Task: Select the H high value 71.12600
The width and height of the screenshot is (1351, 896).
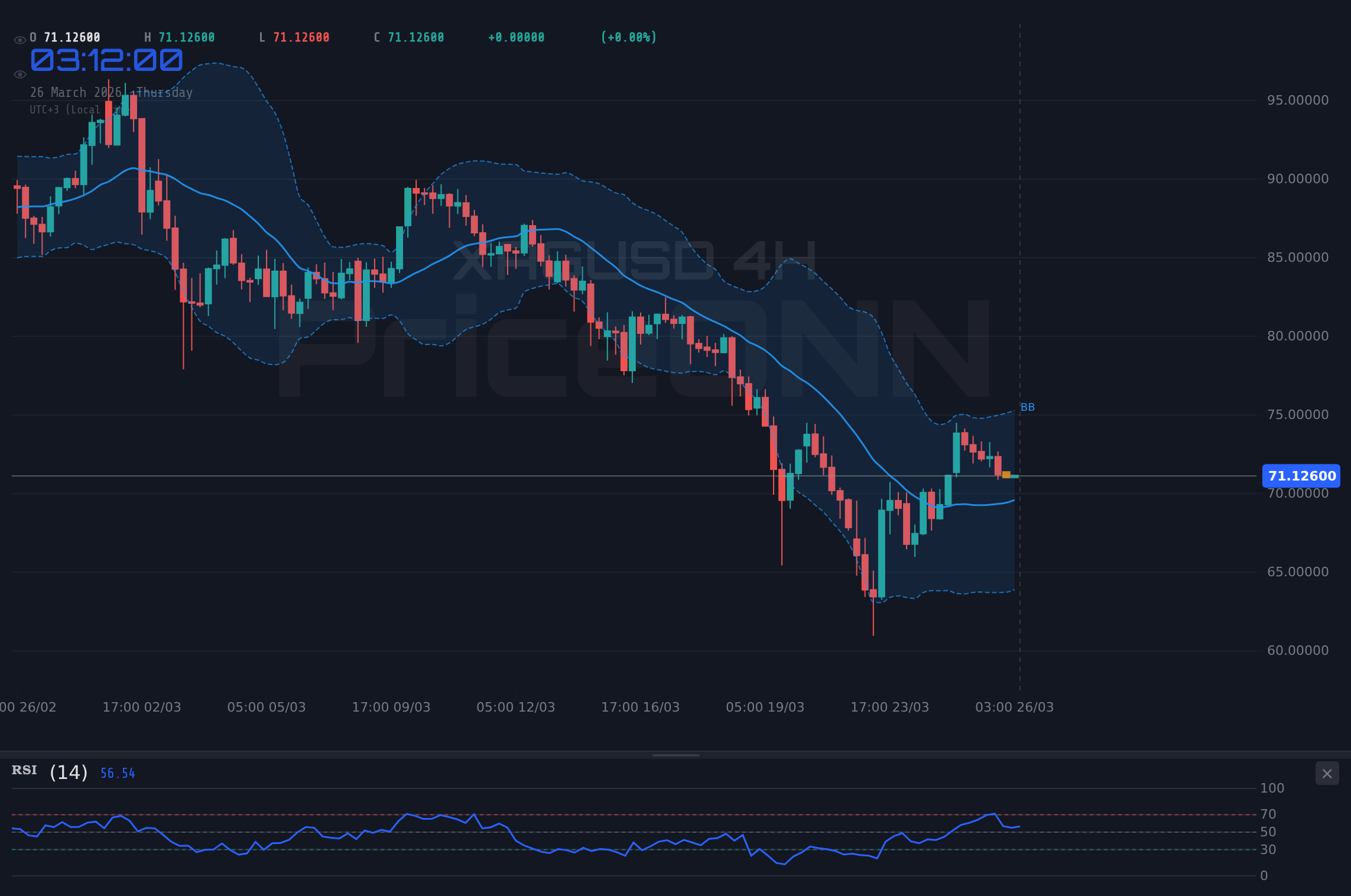Action: (x=186, y=37)
